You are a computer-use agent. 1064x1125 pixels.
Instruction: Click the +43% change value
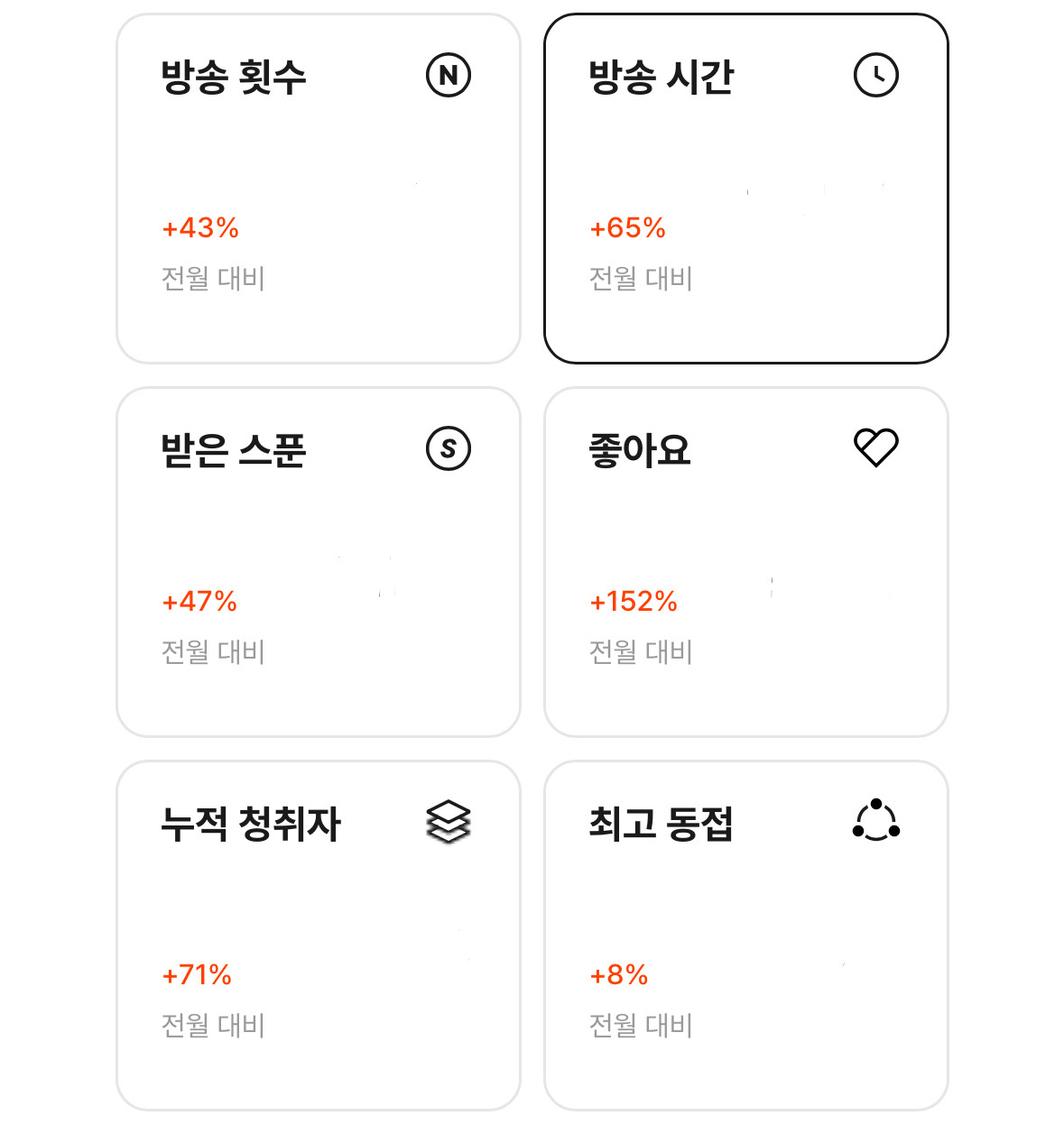200,228
